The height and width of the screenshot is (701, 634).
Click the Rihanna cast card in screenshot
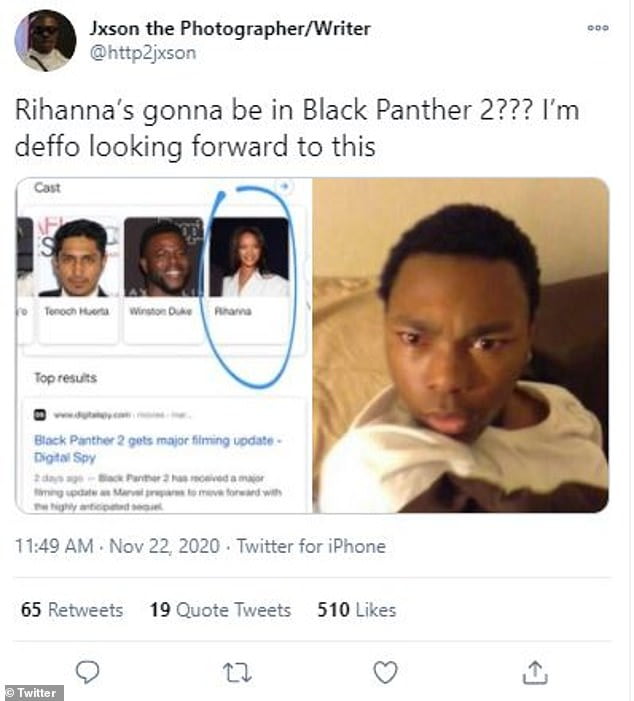249,268
